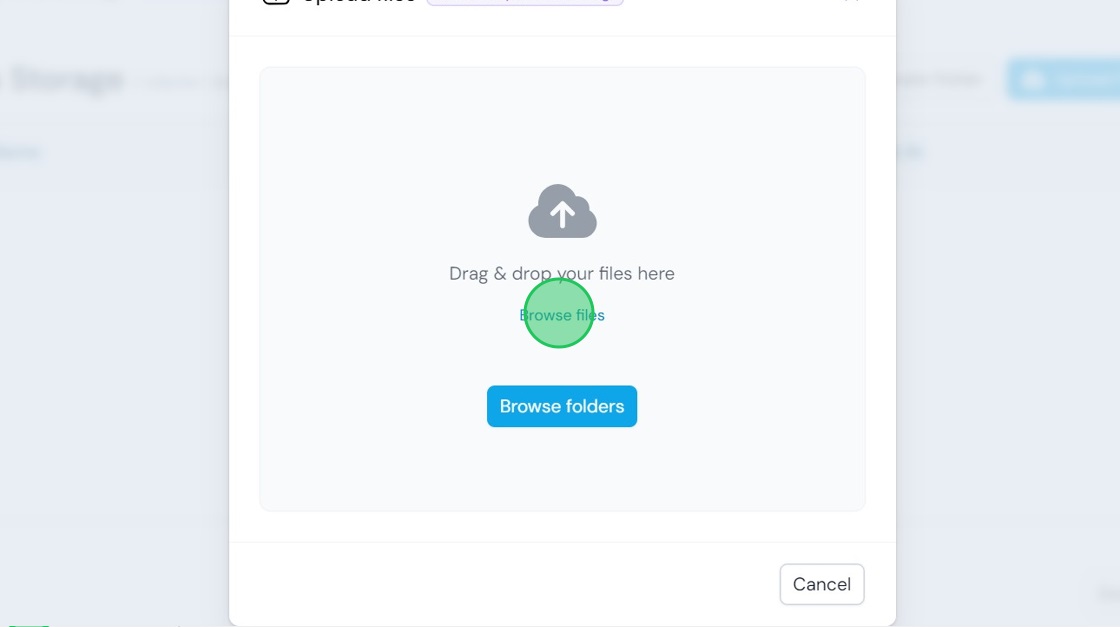This screenshot has width=1120, height=627.
Task: Click the purple badge beside the dialog title
Action: (525, 1)
